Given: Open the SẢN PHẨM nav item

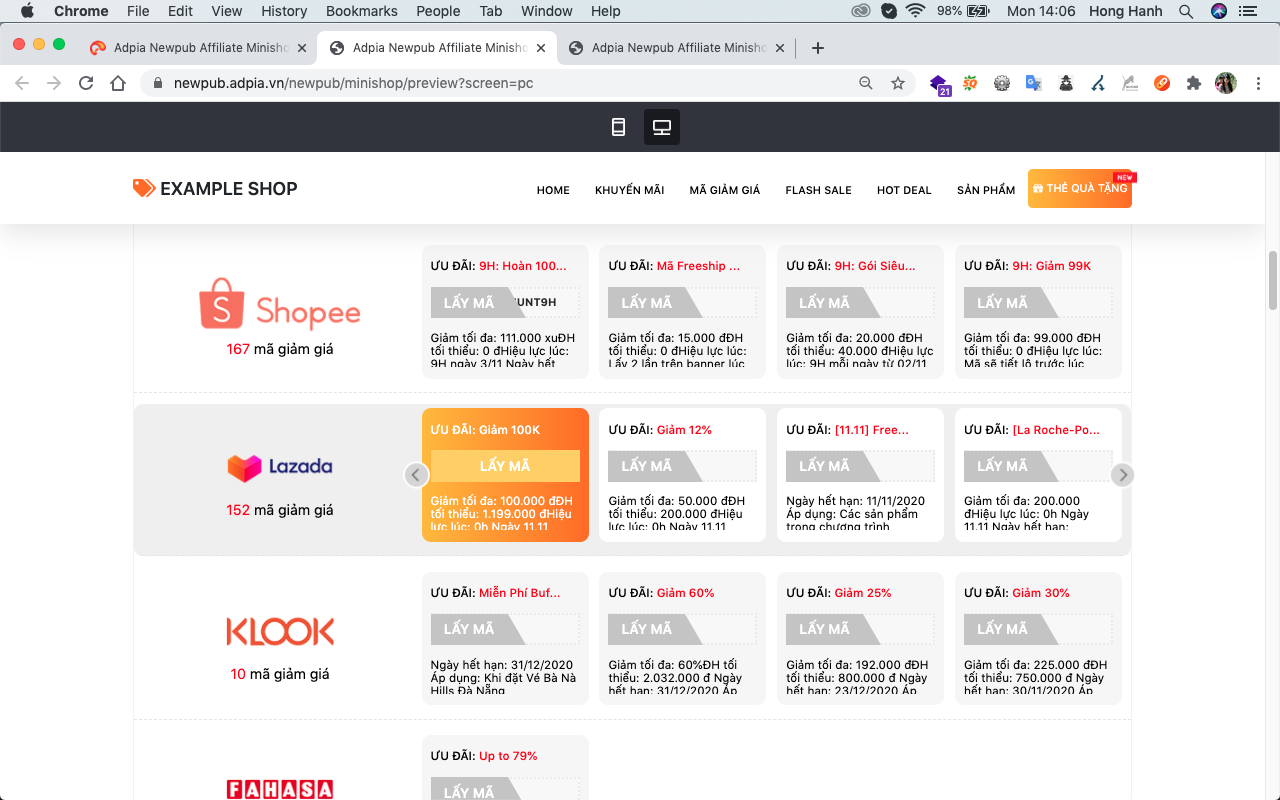Looking at the screenshot, I should 986,190.
